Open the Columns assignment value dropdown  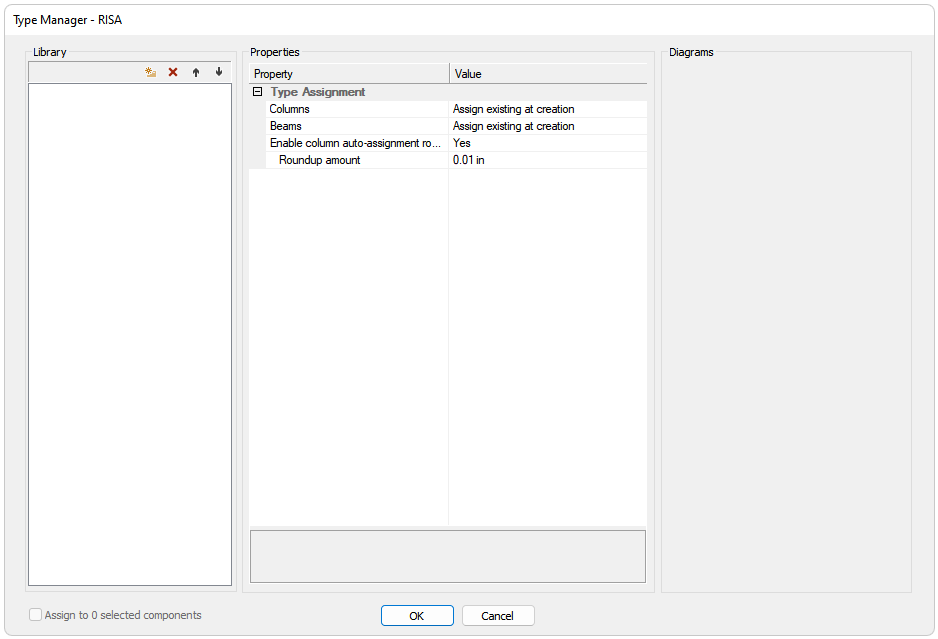coord(547,109)
